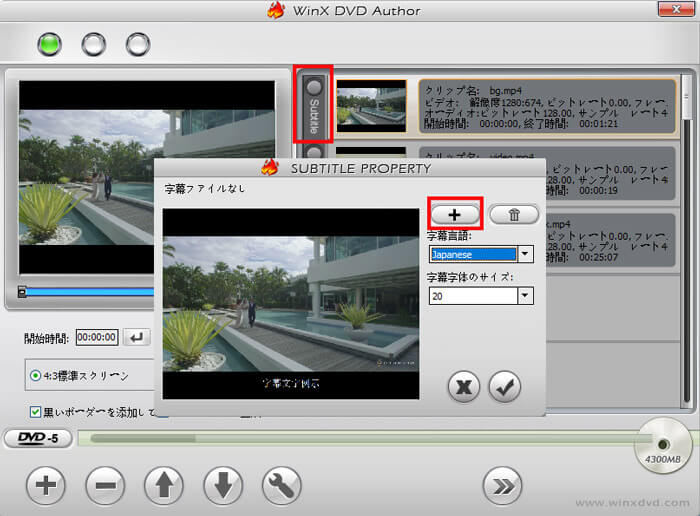Cancel the Subtitle Property dialog with X

(x=464, y=387)
